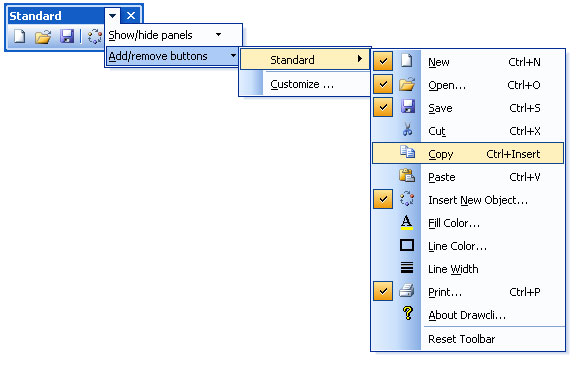The height and width of the screenshot is (366, 576).
Task: Click the Fill Color letter A icon
Action: (407, 222)
